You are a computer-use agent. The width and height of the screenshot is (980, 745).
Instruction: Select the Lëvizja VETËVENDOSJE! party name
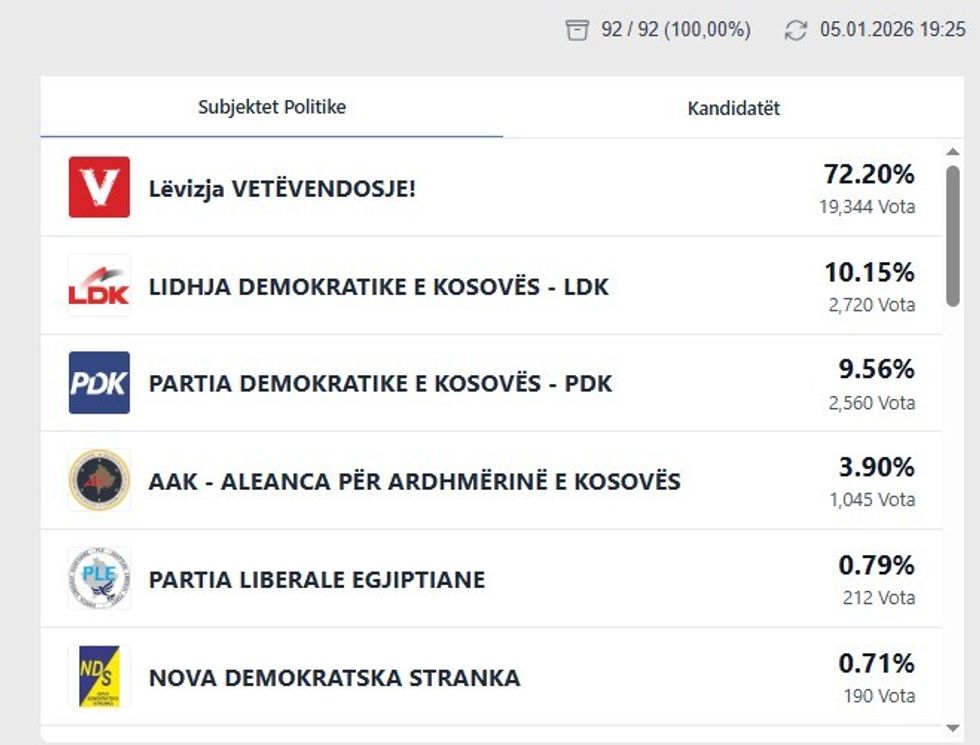tap(282, 188)
